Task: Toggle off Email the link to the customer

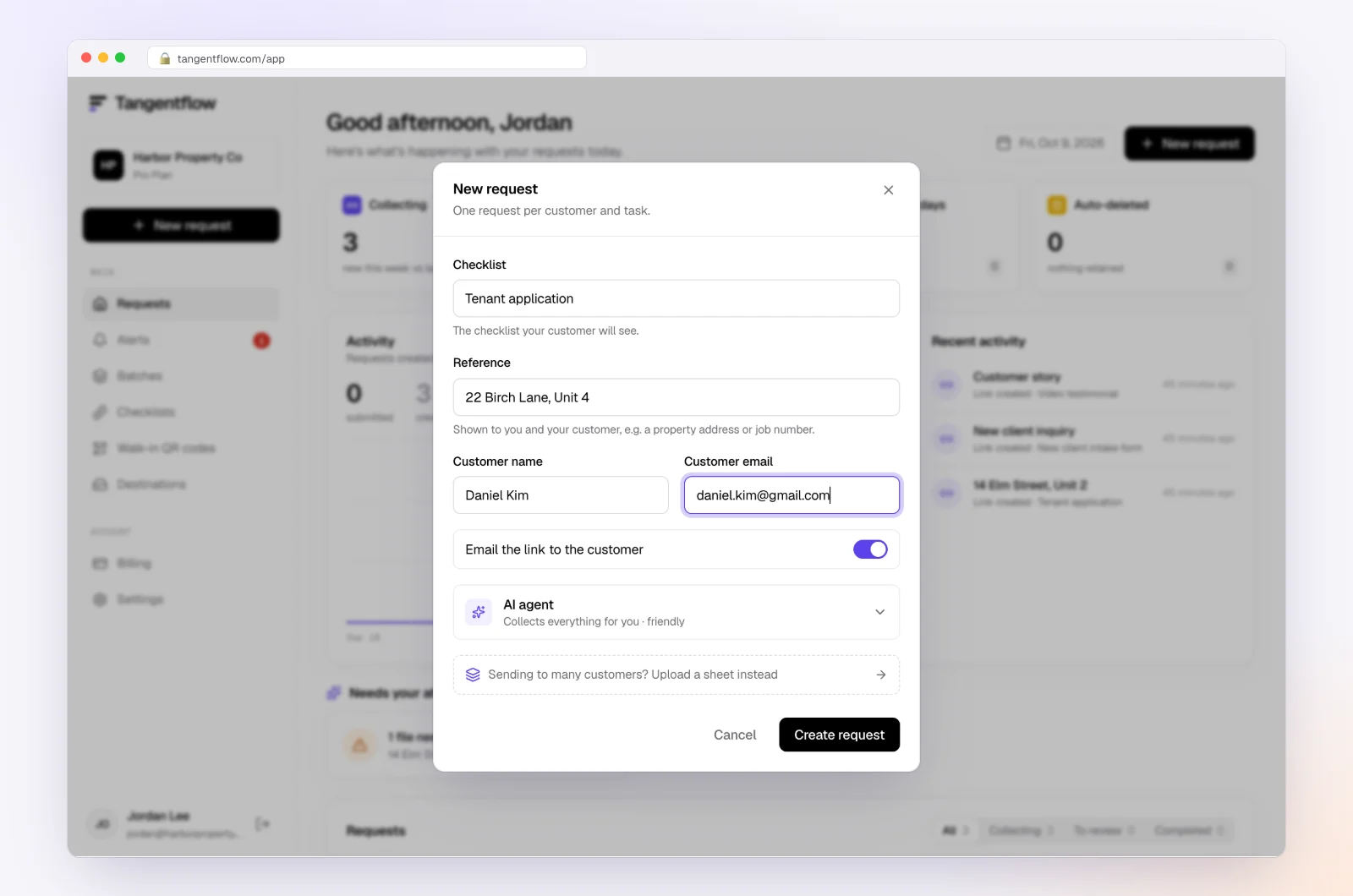Action: (x=870, y=549)
